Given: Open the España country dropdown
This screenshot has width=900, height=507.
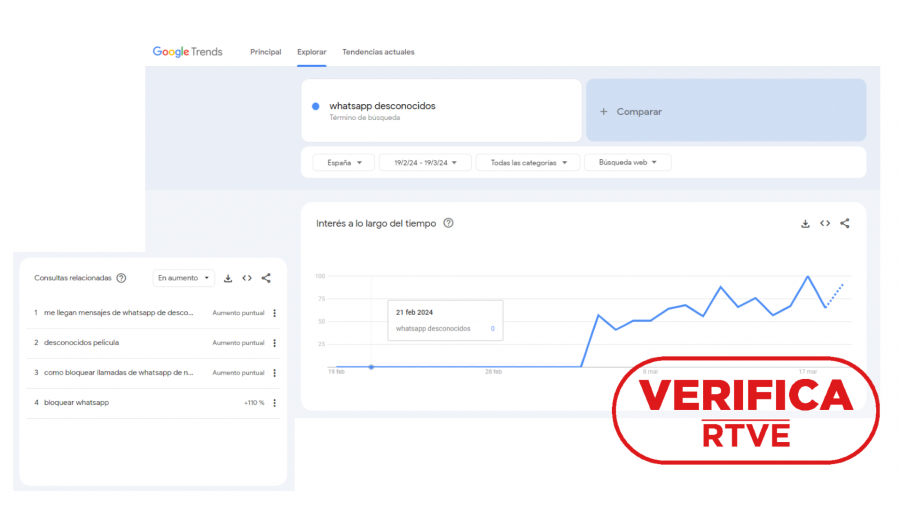Looking at the screenshot, I should tap(344, 162).
